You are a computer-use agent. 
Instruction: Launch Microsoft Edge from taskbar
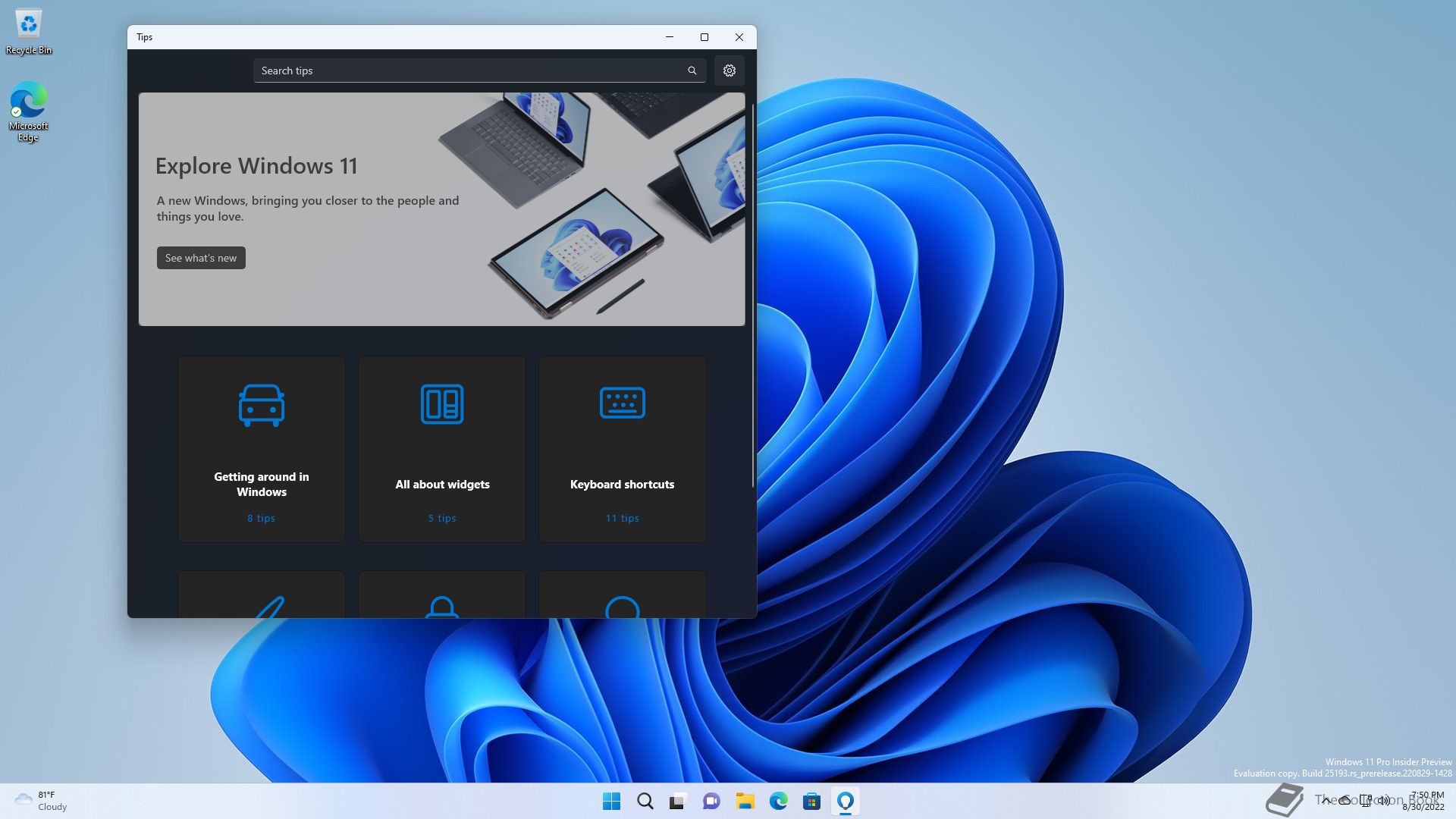coord(779,801)
